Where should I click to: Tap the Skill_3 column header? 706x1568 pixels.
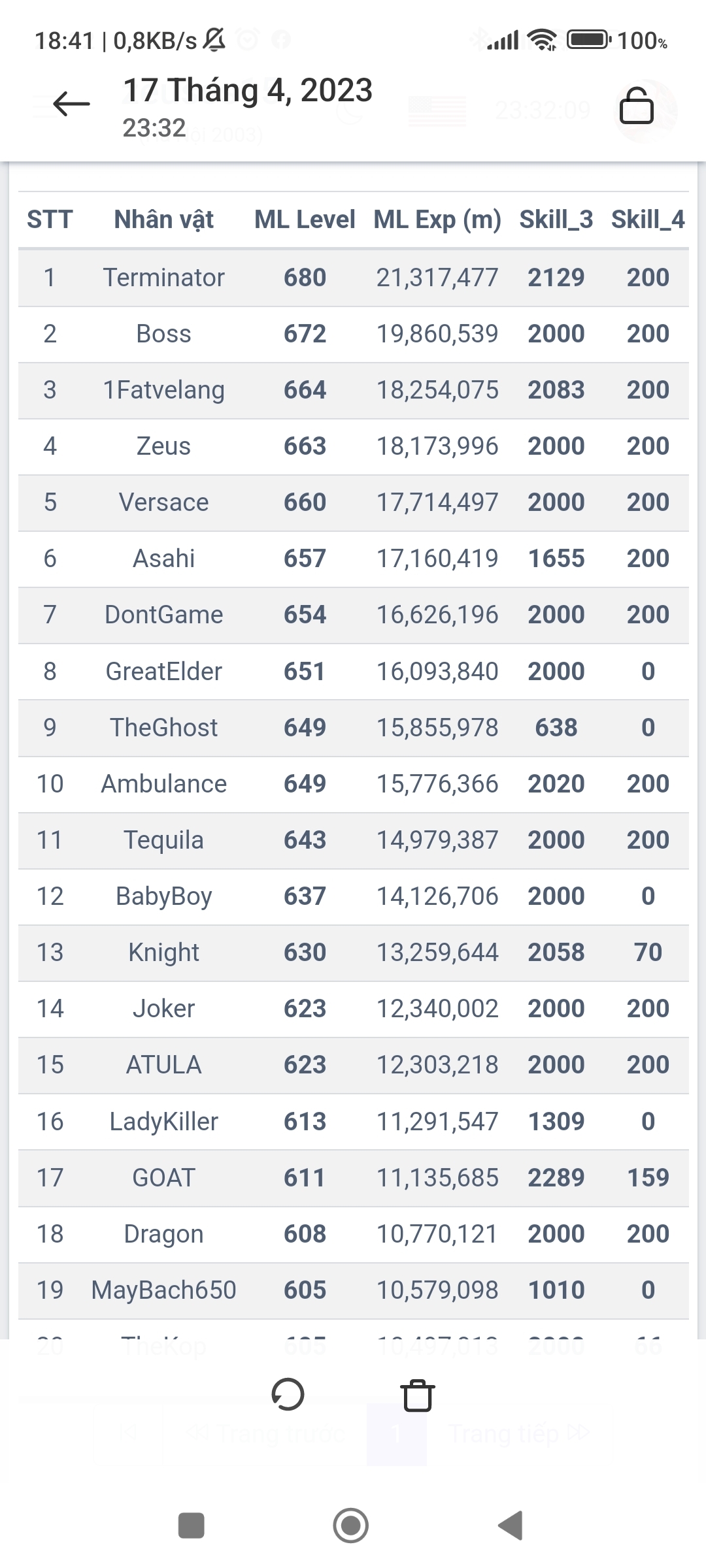click(556, 220)
